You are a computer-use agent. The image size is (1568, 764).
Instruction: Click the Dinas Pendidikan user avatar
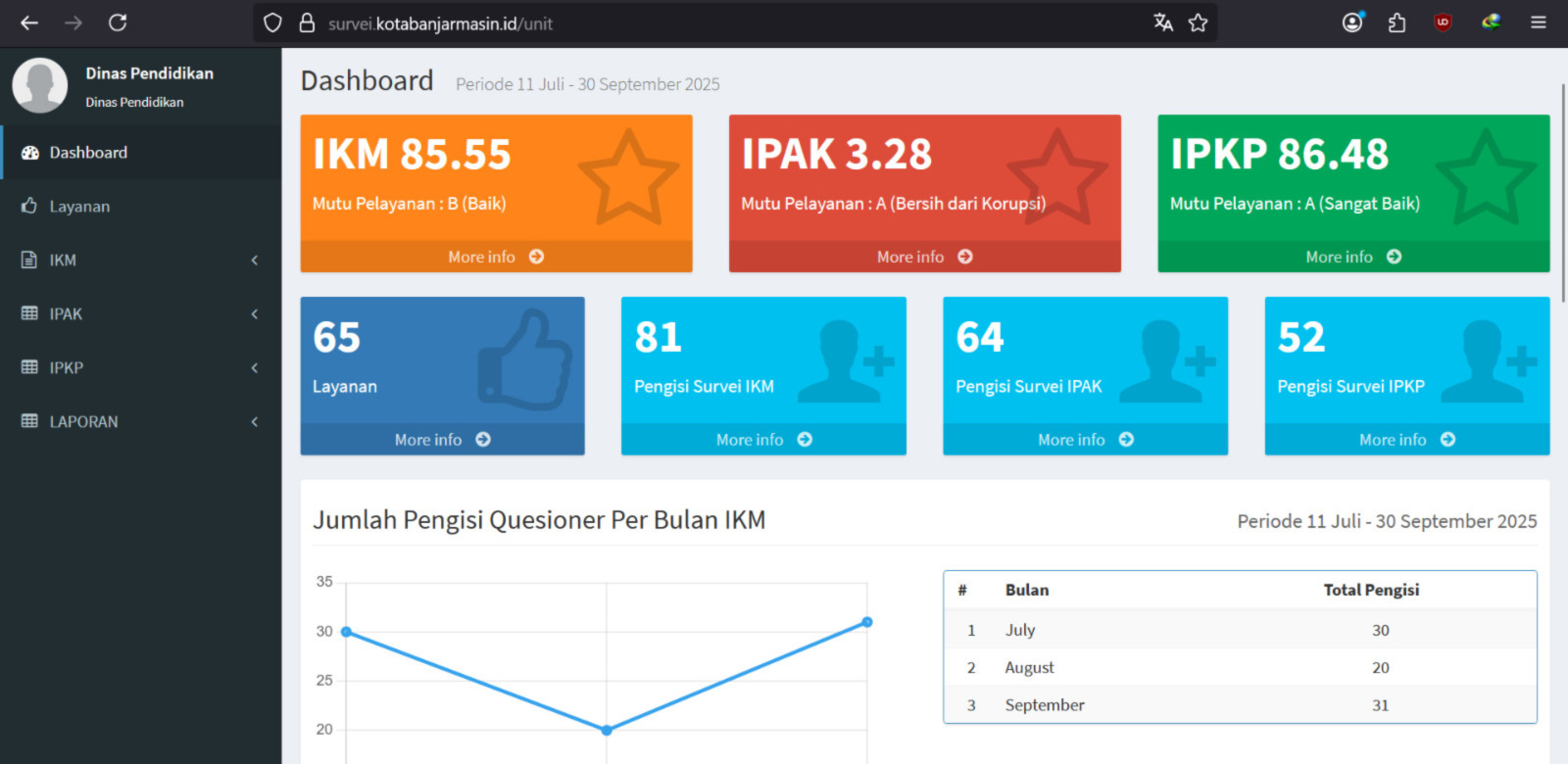(x=40, y=85)
